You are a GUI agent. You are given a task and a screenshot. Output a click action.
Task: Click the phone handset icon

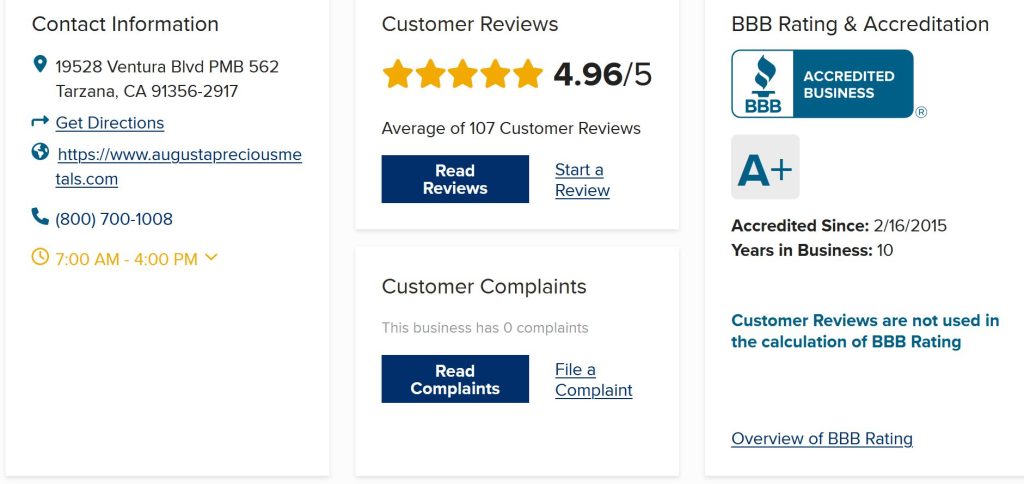tap(40, 216)
